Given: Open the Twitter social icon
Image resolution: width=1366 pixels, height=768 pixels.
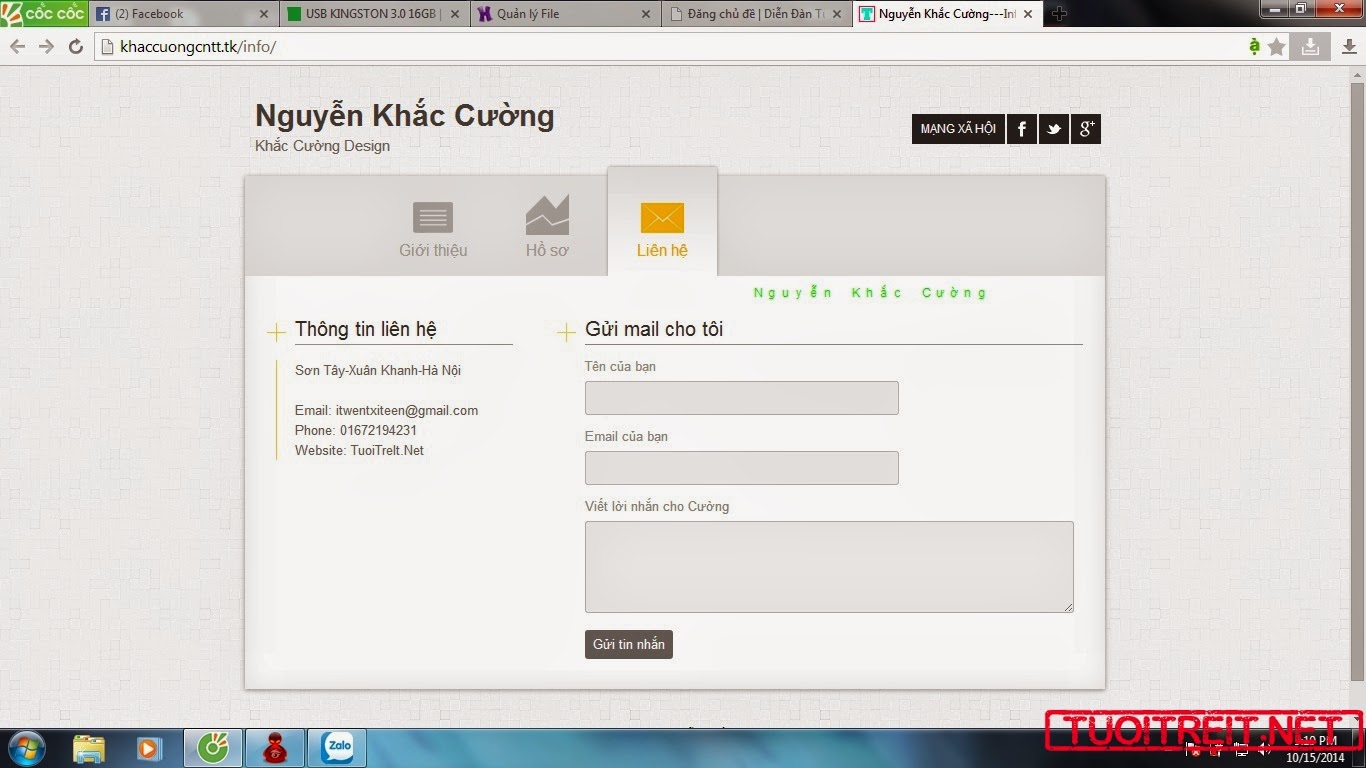Looking at the screenshot, I should click(x=1054, y=129).
